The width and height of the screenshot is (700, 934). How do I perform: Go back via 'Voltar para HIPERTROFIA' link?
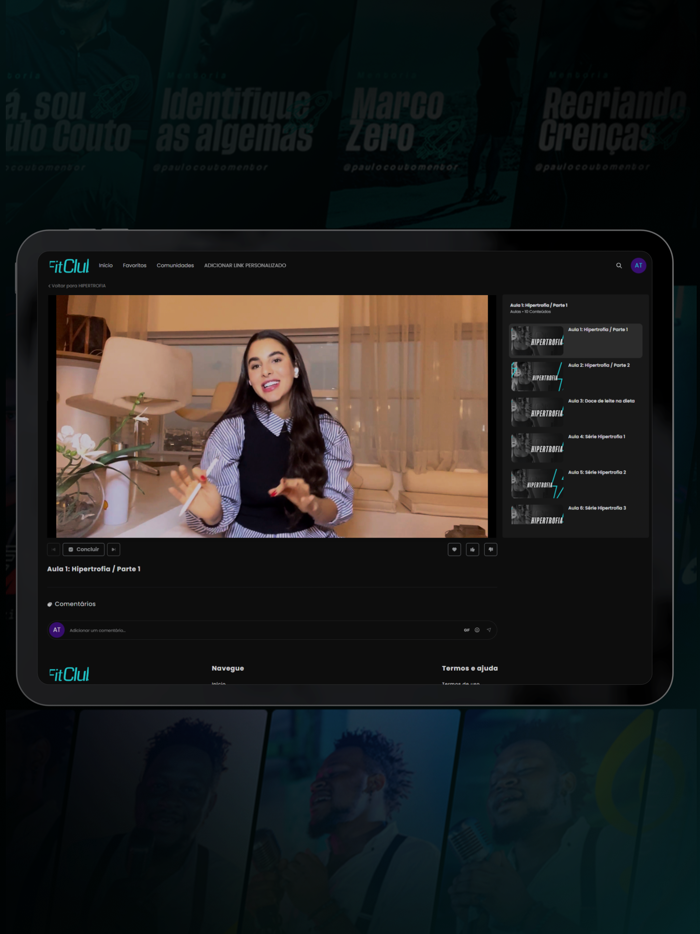(x=77, y=286)
